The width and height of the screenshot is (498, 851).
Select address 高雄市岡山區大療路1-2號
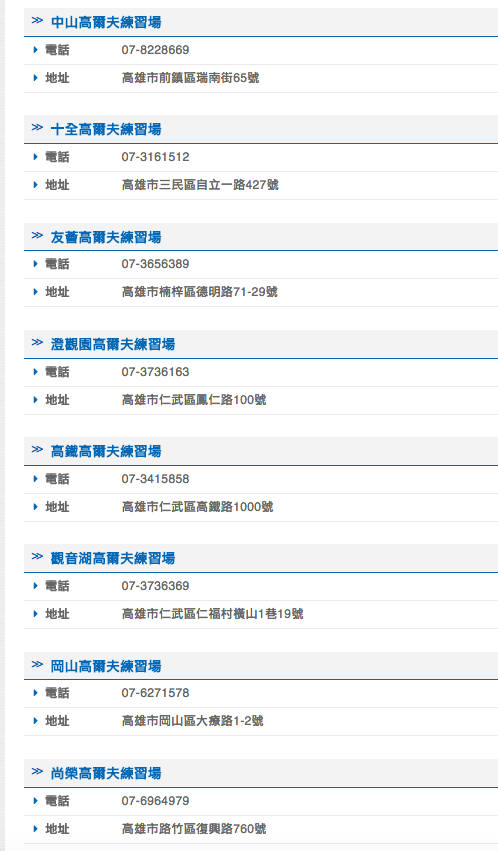coord(193,721)
